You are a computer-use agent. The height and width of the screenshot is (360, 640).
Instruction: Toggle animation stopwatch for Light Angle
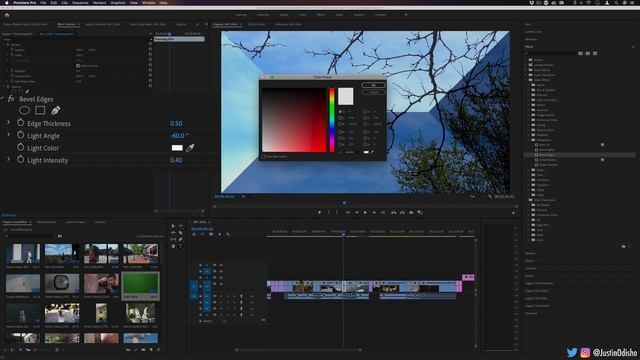[20, 135]
